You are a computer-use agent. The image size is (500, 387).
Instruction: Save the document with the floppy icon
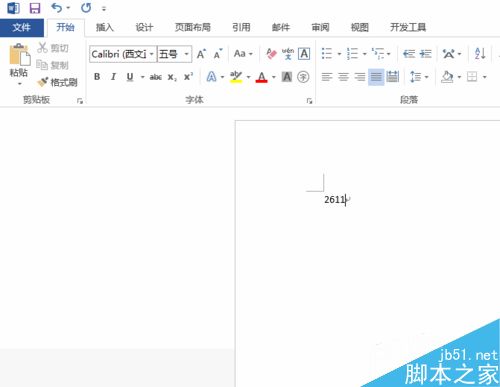tap(35, 8)
